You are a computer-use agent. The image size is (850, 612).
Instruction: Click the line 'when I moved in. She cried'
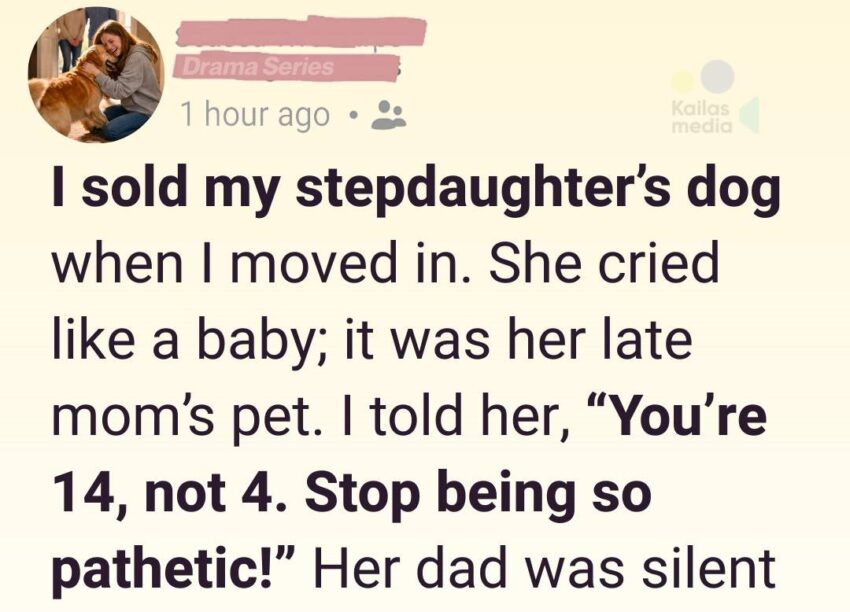pos(385,265)
